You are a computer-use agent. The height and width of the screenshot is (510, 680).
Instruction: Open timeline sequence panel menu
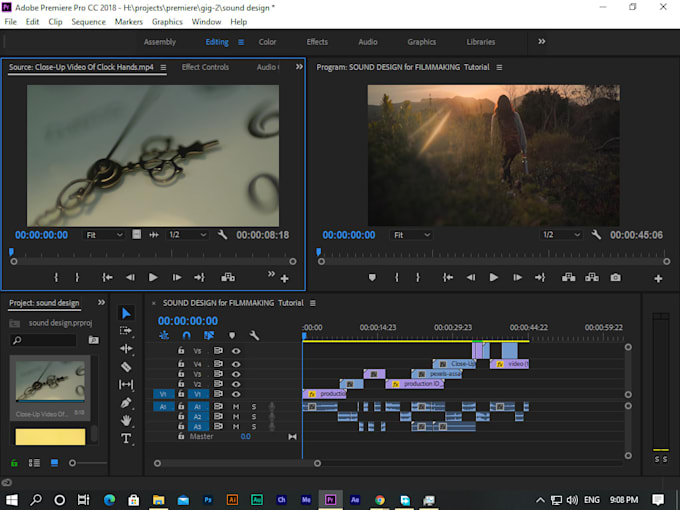[313, 303]
